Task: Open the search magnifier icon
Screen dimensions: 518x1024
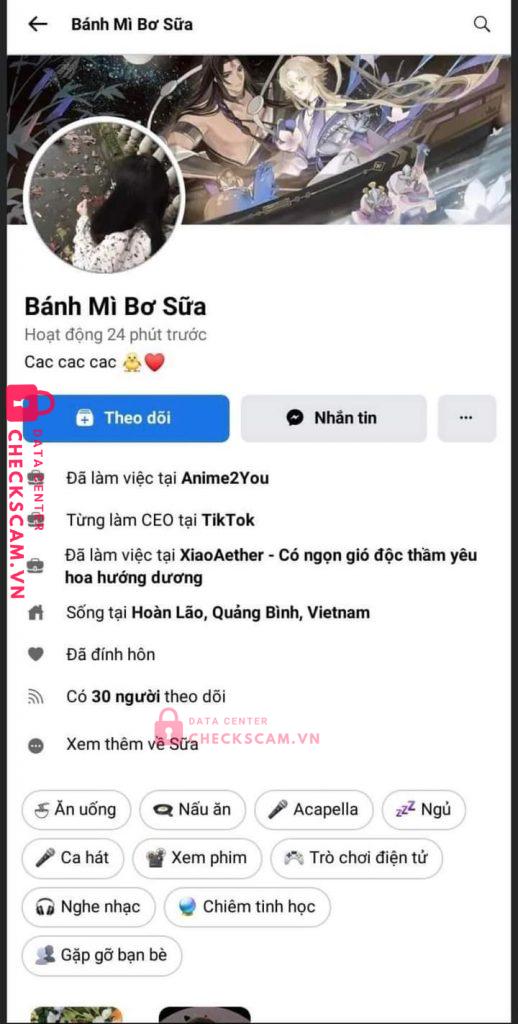Action: (x=481, y=24)
